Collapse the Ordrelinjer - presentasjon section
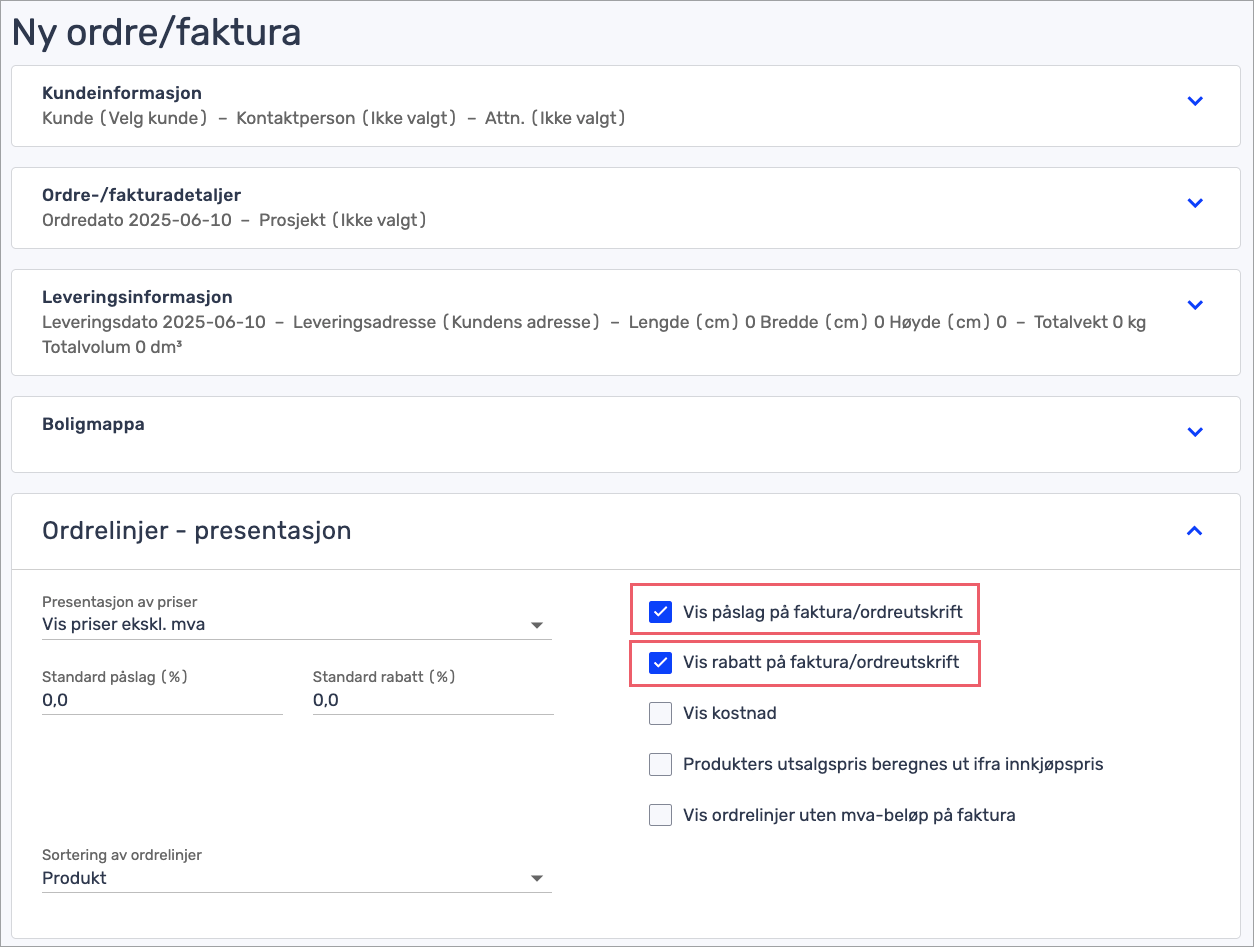 click(x=1195, y=531)
